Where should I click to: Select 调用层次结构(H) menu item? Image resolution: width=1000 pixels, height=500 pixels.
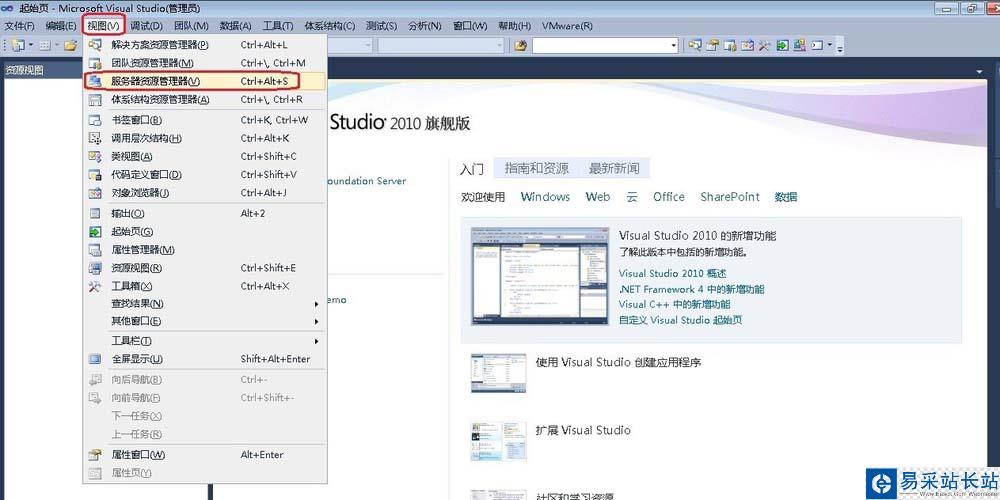tap(205, 138)
